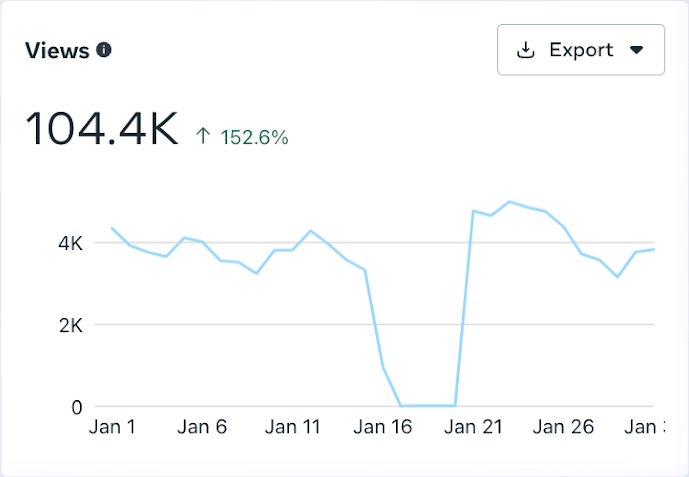Select the Jan 11 date label
This screenshot has height=477, width=689.
(293, 427)
